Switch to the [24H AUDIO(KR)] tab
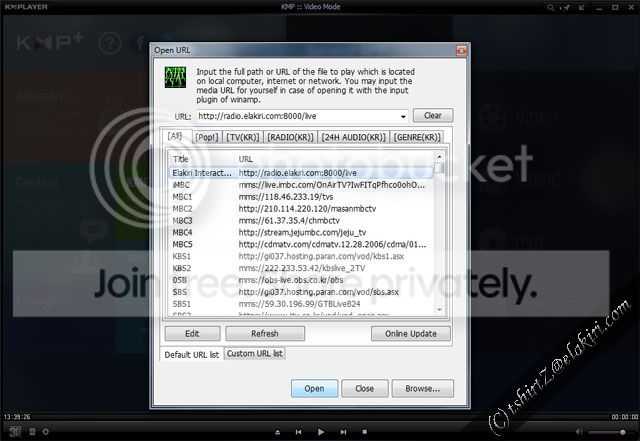The height and width of the screenshot is (441, 640). click(x=353, y=137)
